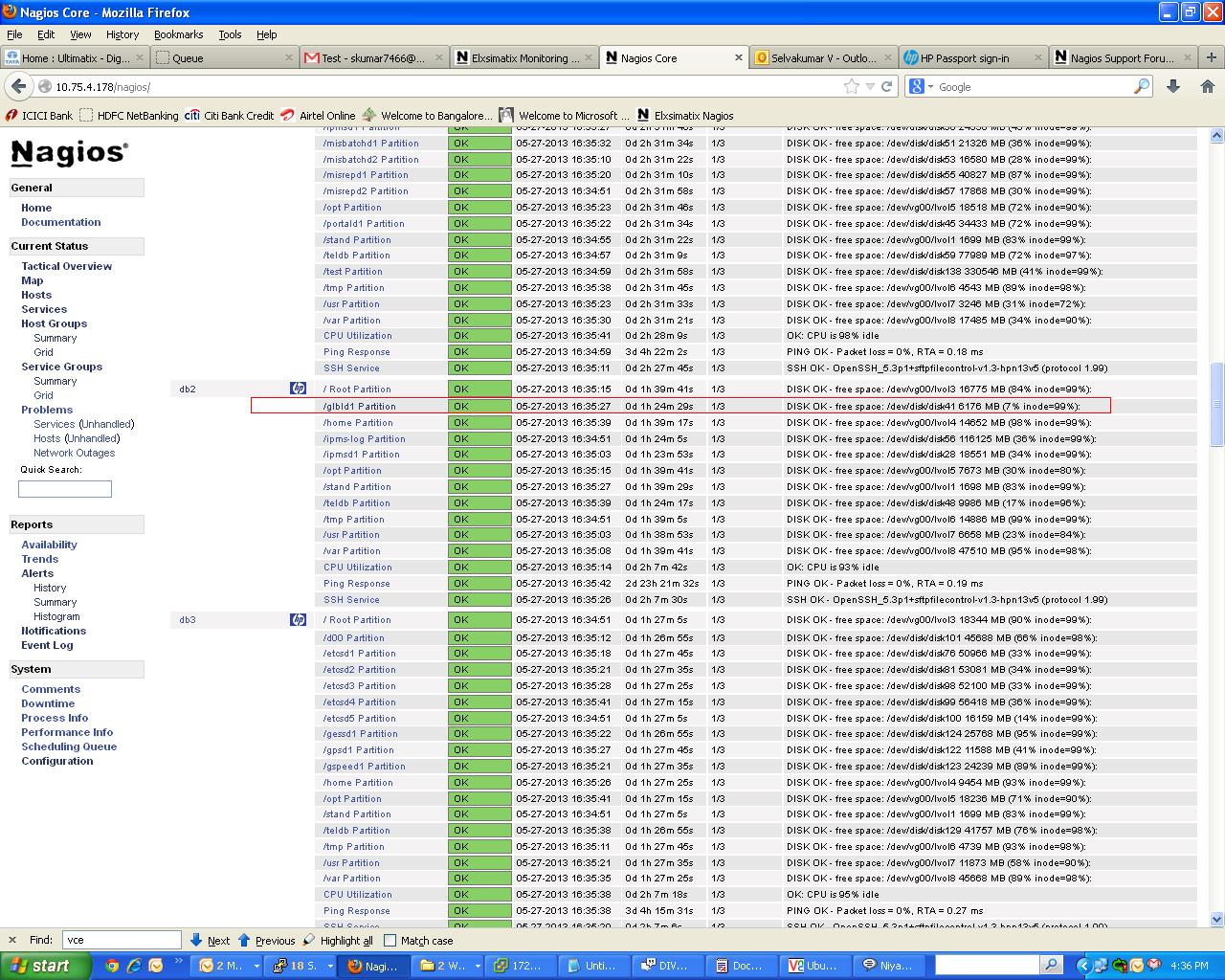Image resolution: width=1225 pixels, height=980 pixels.
Task: Close the Find bar with X
Action: point(12,941)
